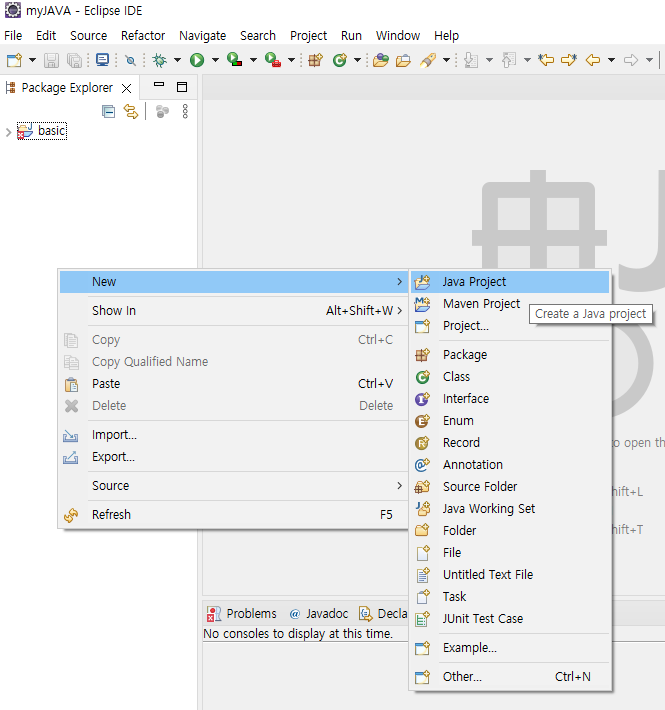
Task: Expand the basic project tree node
Action: (x=8, y=132)
